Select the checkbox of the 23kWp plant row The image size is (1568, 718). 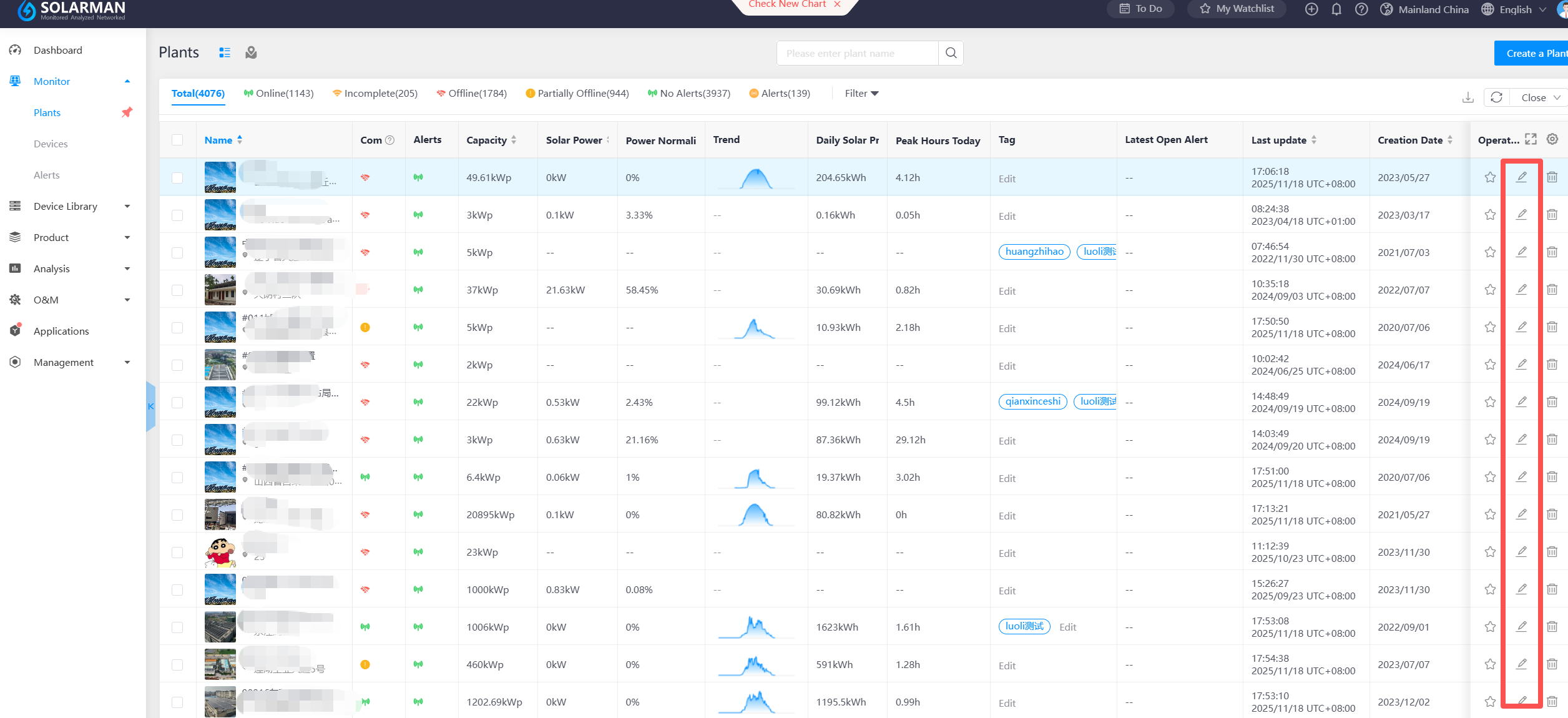177,553
